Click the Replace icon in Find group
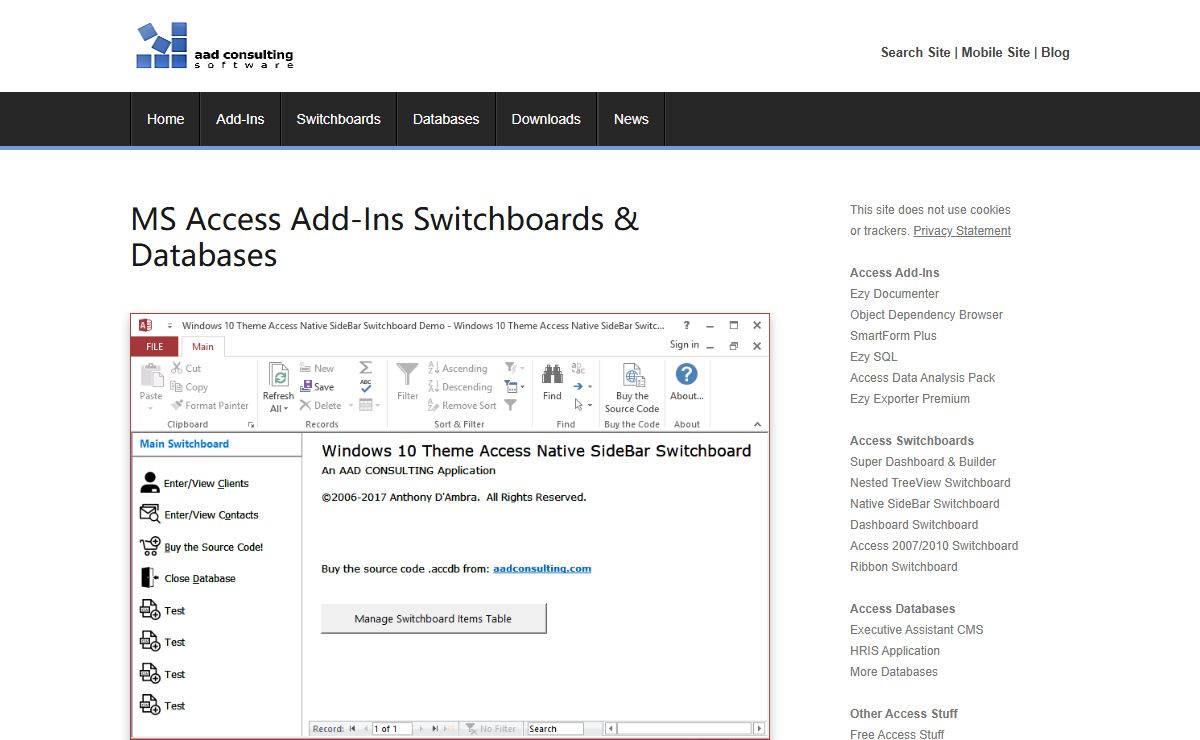Viewport: 1200px width, 740px height. coord(578,368)
